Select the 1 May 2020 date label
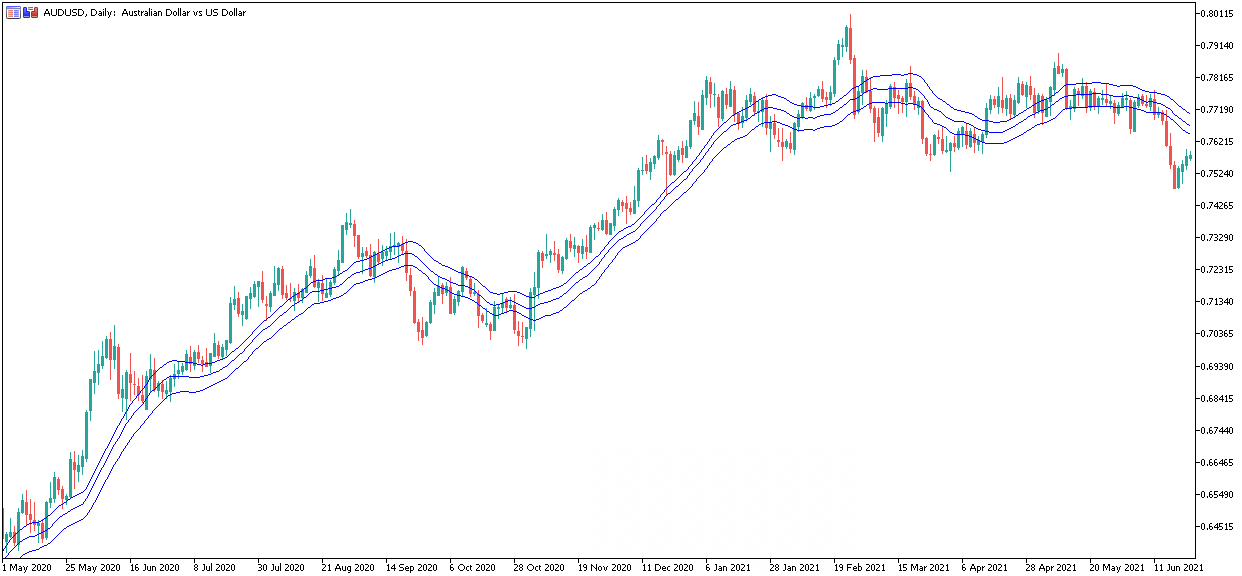This screenshot has width=1242, height=576. point(28,567)
